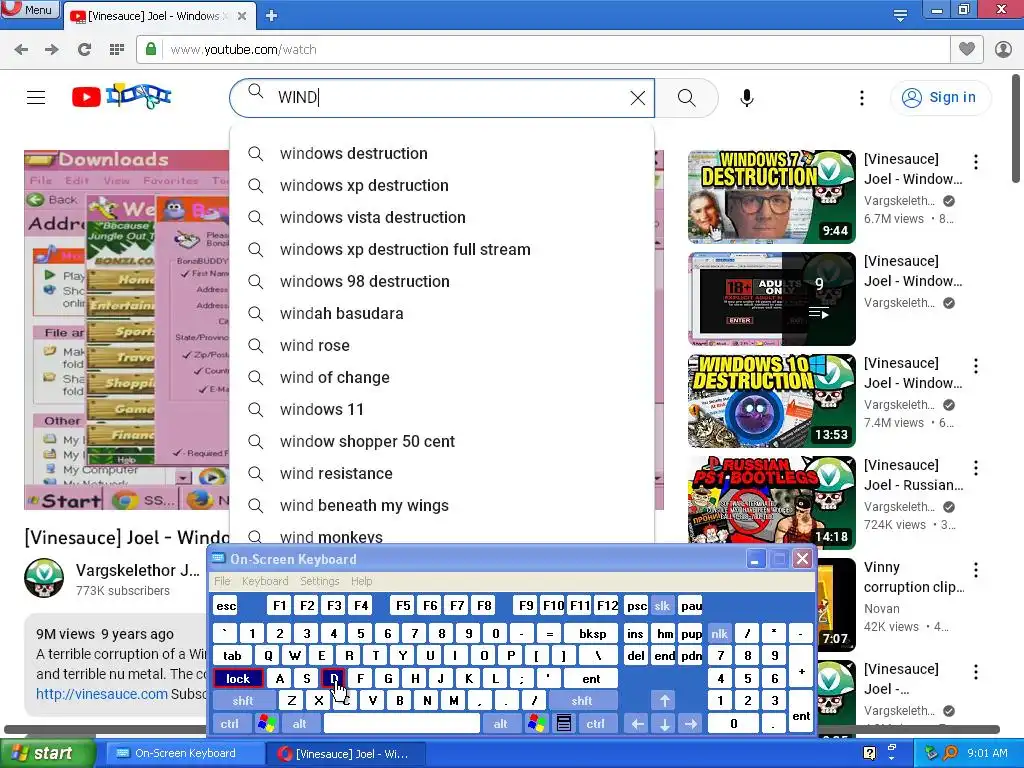The width and height of the screenshot is (1024, 768).
Task: Click the esc key on keyboard
Action: point(226,606)
